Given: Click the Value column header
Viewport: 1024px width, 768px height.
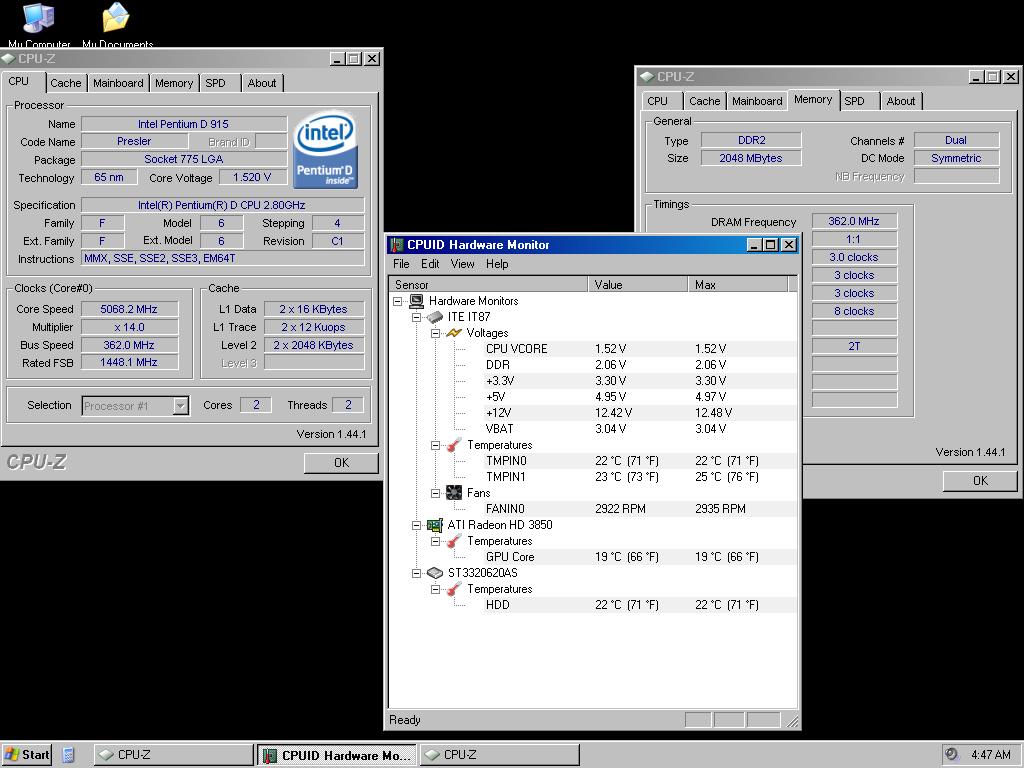Looking at the screenshot, I should pyautogui.click(x=638, y=285).
